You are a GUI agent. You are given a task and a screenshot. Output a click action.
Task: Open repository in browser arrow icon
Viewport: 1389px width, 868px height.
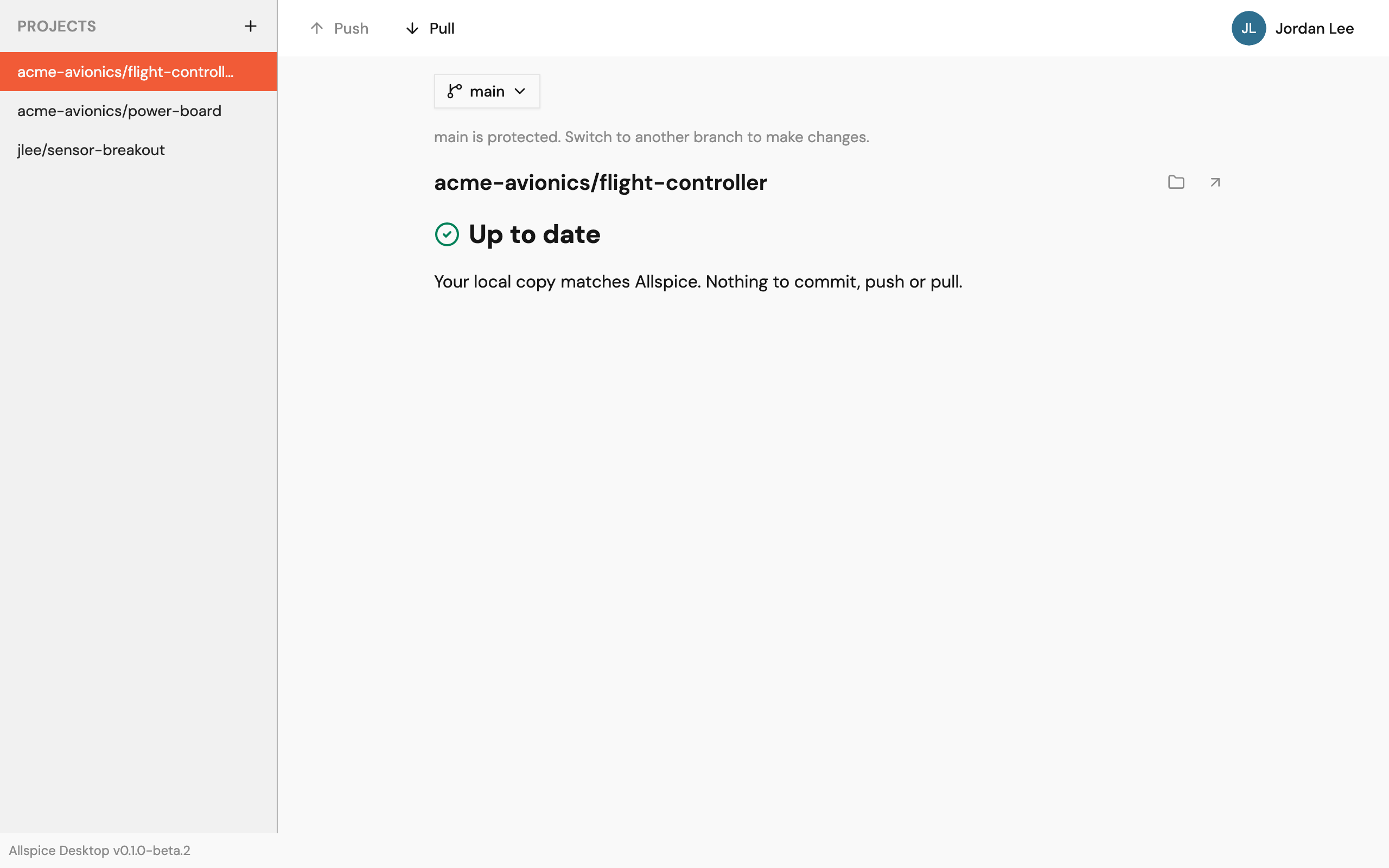point(1215,182)
